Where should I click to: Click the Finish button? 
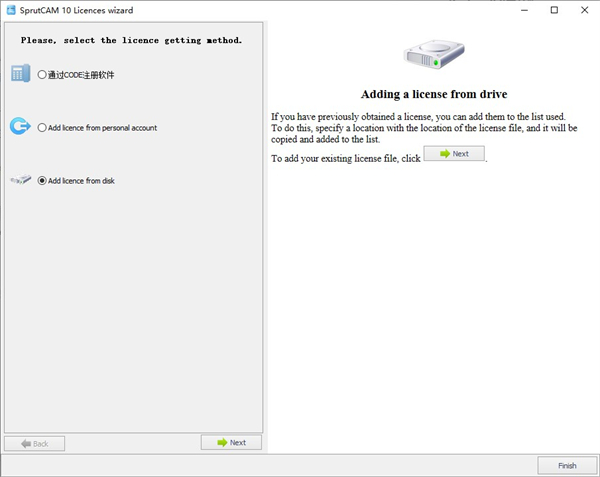pos(567,466)
